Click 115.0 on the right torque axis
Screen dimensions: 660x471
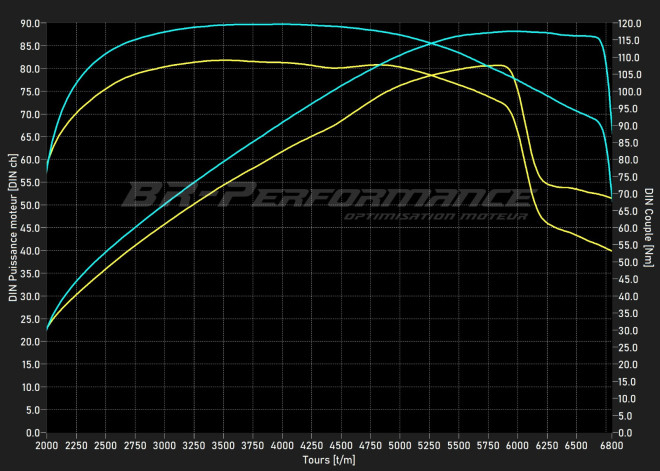pos(628,40)
